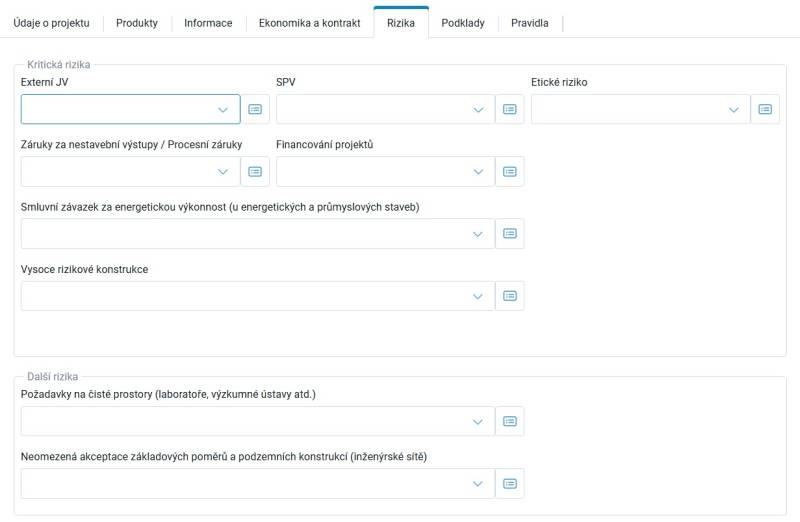Select the active Rizika tab
800x522 pixels.
(x=401, y=23)
